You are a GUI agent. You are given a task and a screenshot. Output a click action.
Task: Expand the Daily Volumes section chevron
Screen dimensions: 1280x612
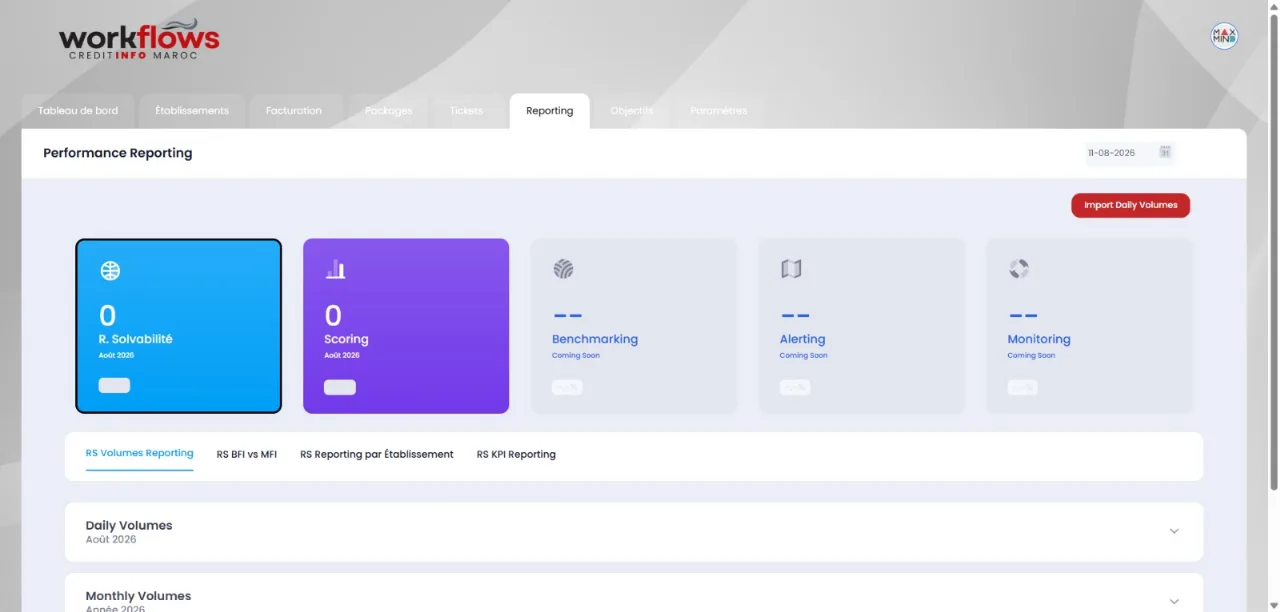point(1174,531)
